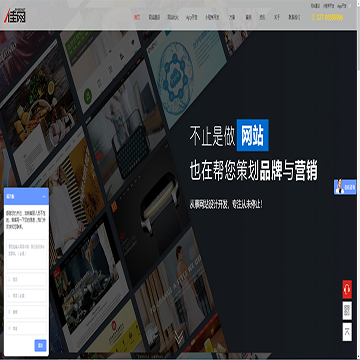Open 关于 navigation item
360x360 pixels.
point(277,17)
